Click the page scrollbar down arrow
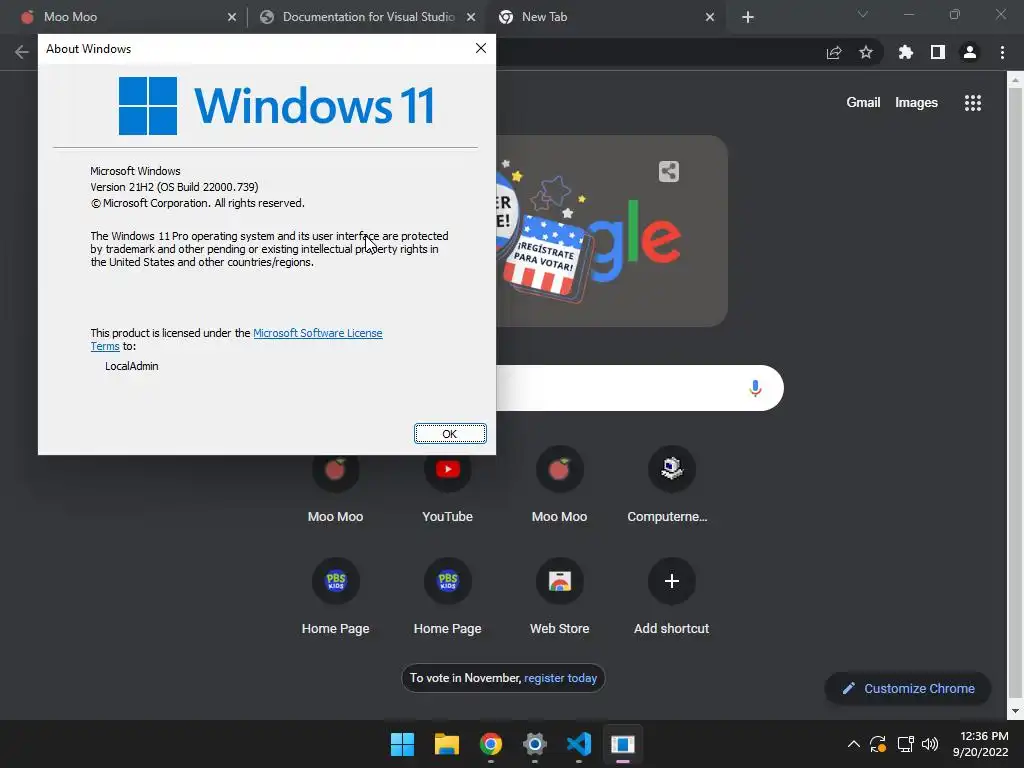The width and height of the screenshot is (1024, 768). [x=1015, y=711]
